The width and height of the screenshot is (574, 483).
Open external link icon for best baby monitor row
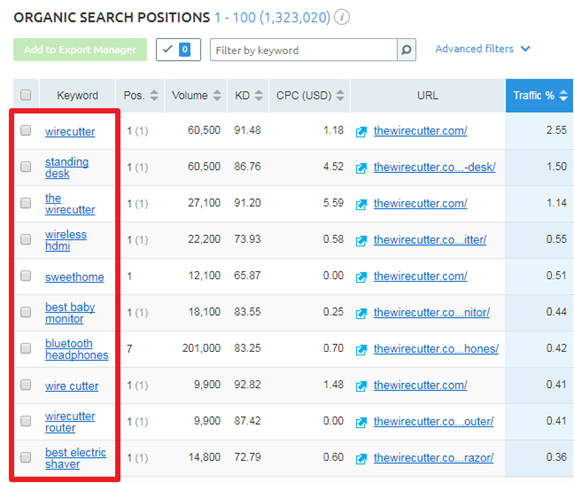coord(361,313)
